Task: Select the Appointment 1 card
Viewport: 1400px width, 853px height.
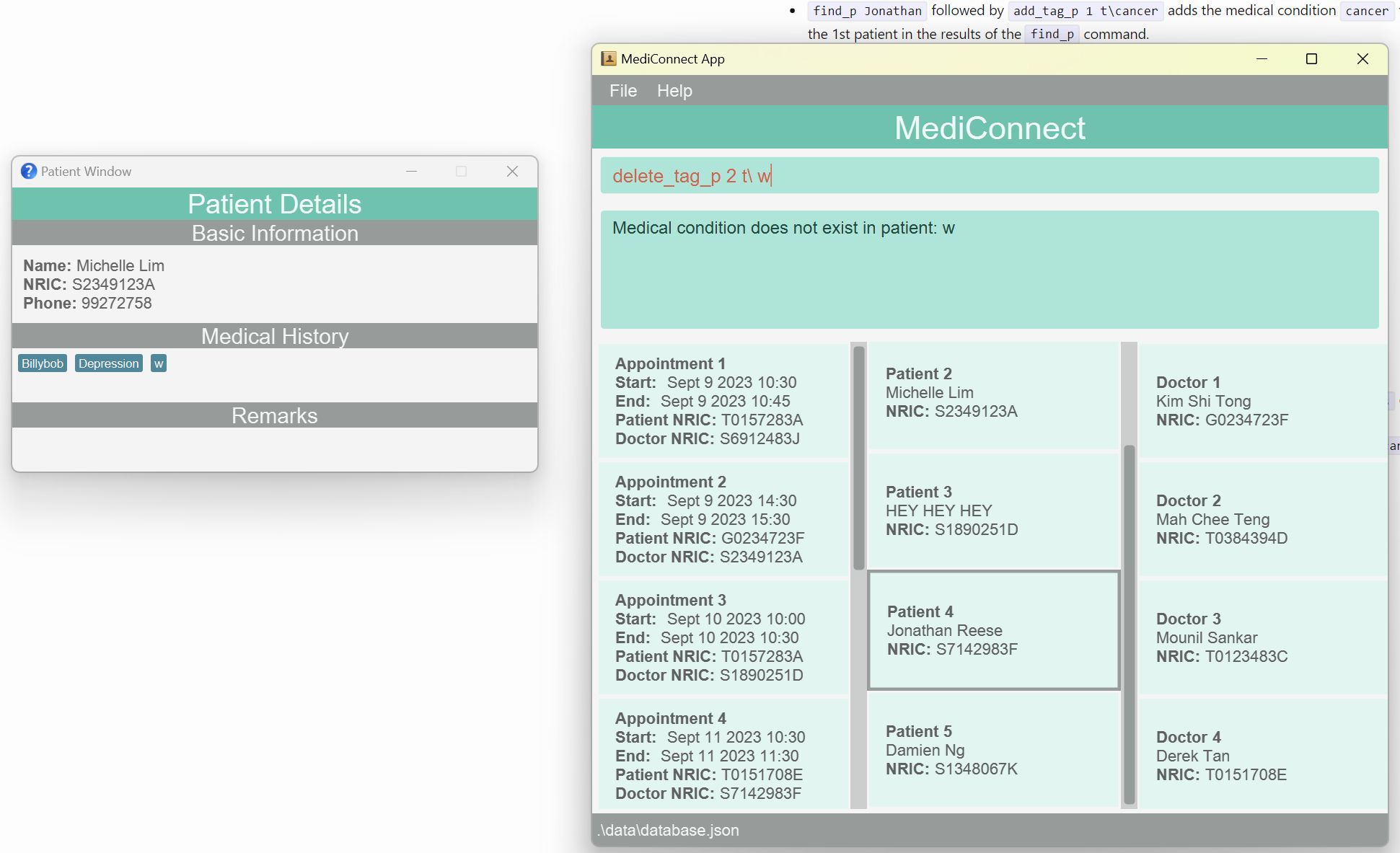Action: pos(723,401)
